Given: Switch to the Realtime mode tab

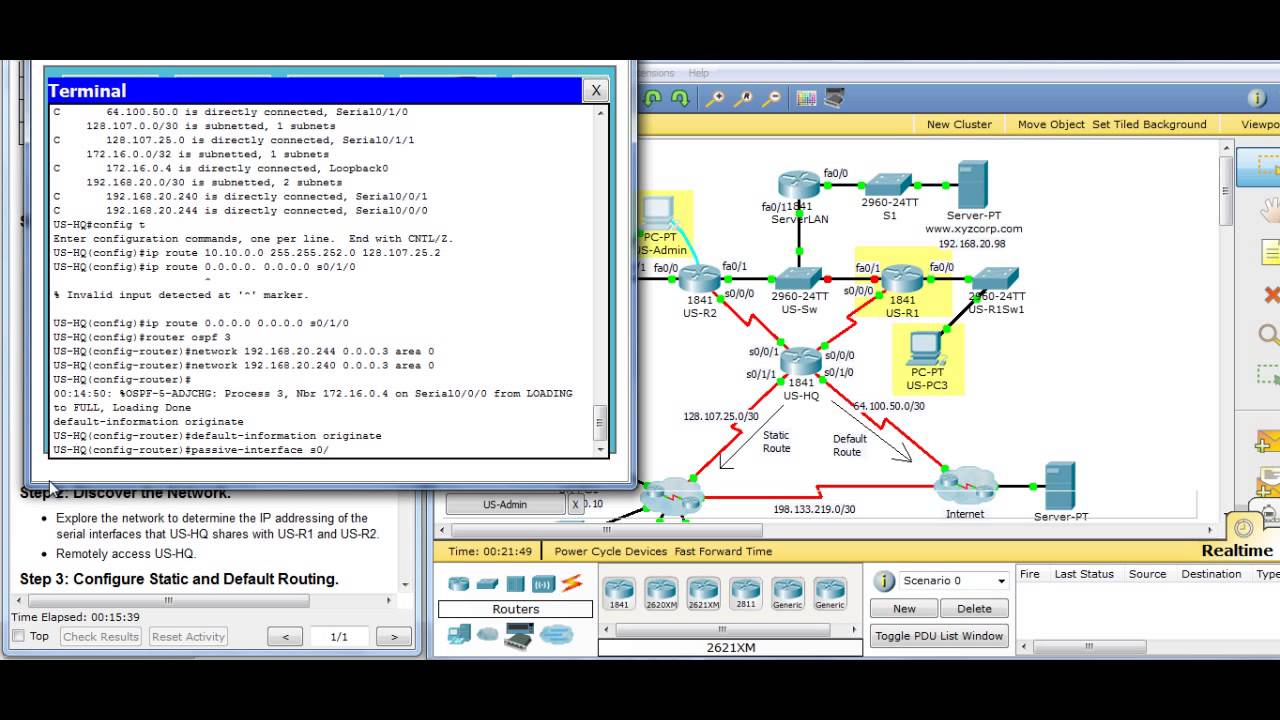Looking at the screenshot, I should (x=1237, y=551).
